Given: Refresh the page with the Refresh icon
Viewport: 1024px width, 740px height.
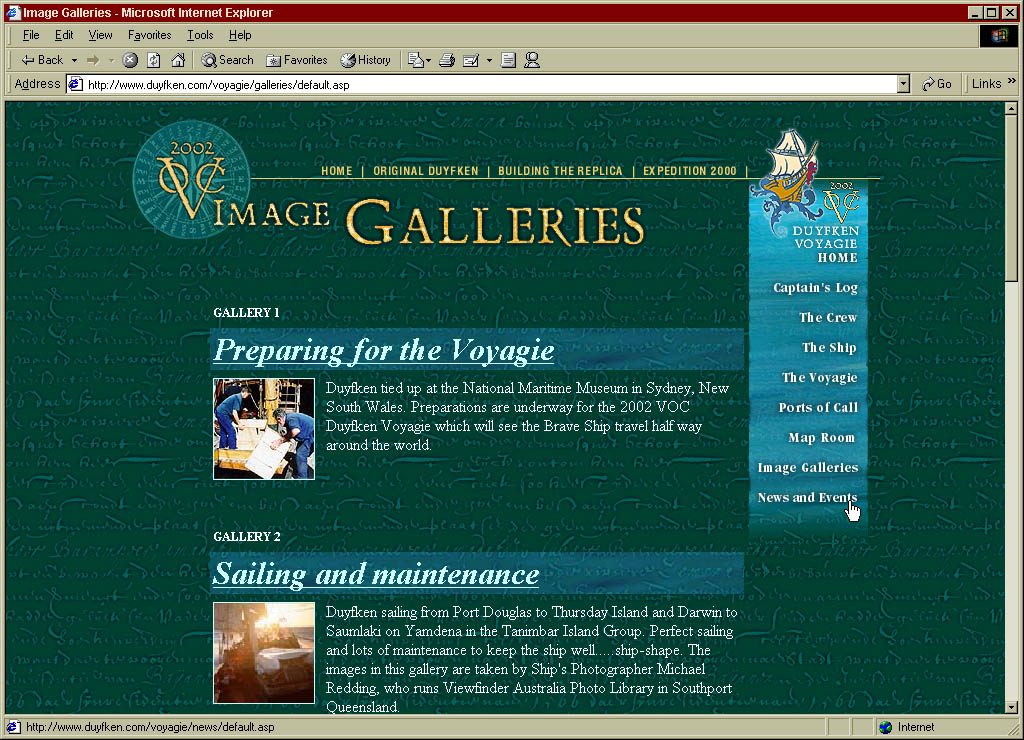Looking at the screenshot, I should pos(153,60).
